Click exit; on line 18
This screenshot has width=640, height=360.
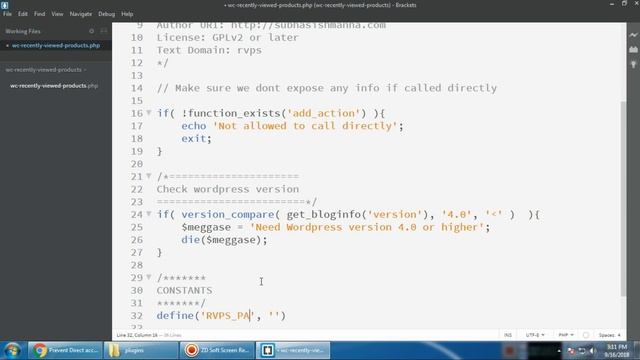tap(196, 138)
